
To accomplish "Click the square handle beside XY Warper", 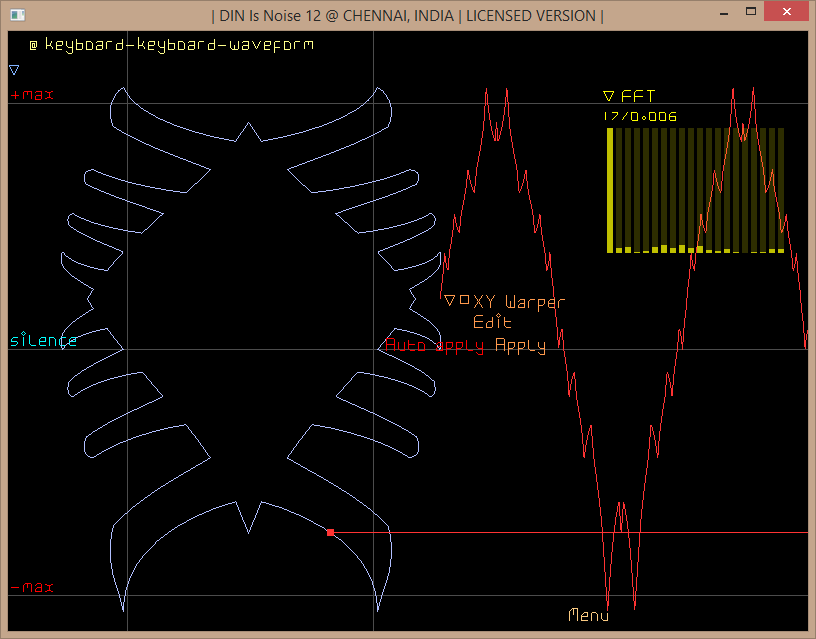I will click(464, 300).
